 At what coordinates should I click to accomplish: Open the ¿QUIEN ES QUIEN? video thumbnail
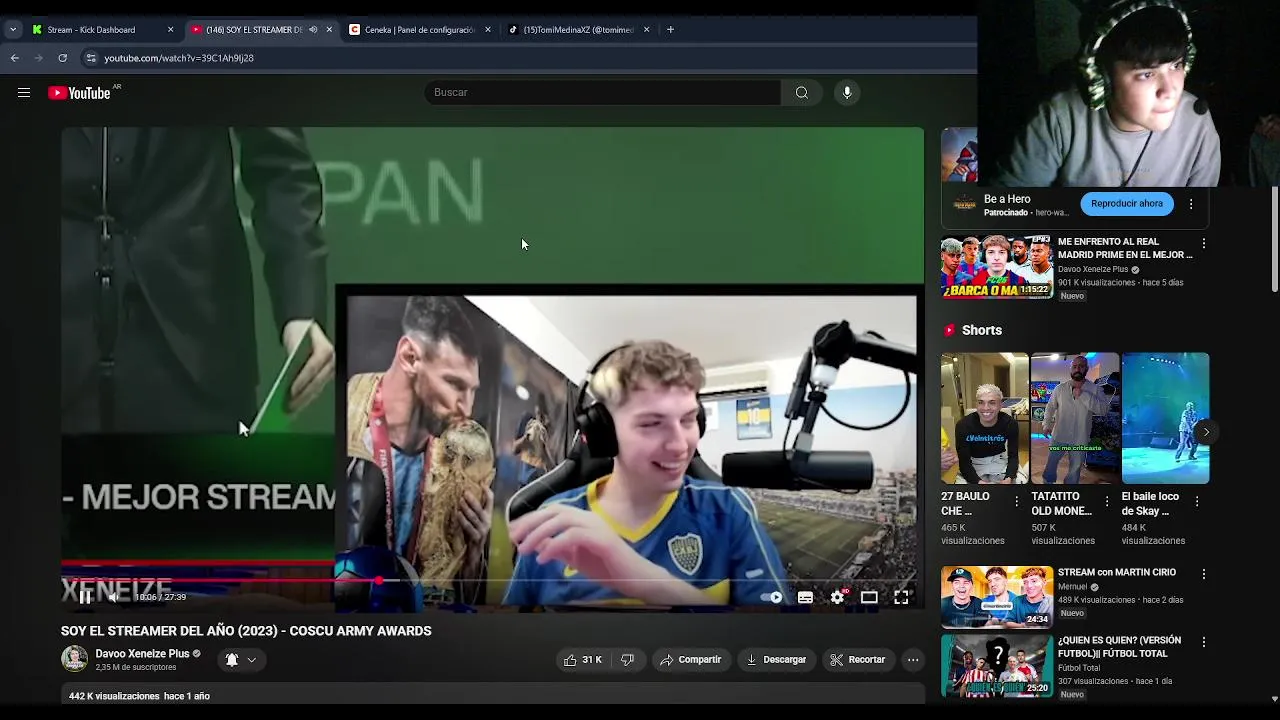click(x=997, y=665)
